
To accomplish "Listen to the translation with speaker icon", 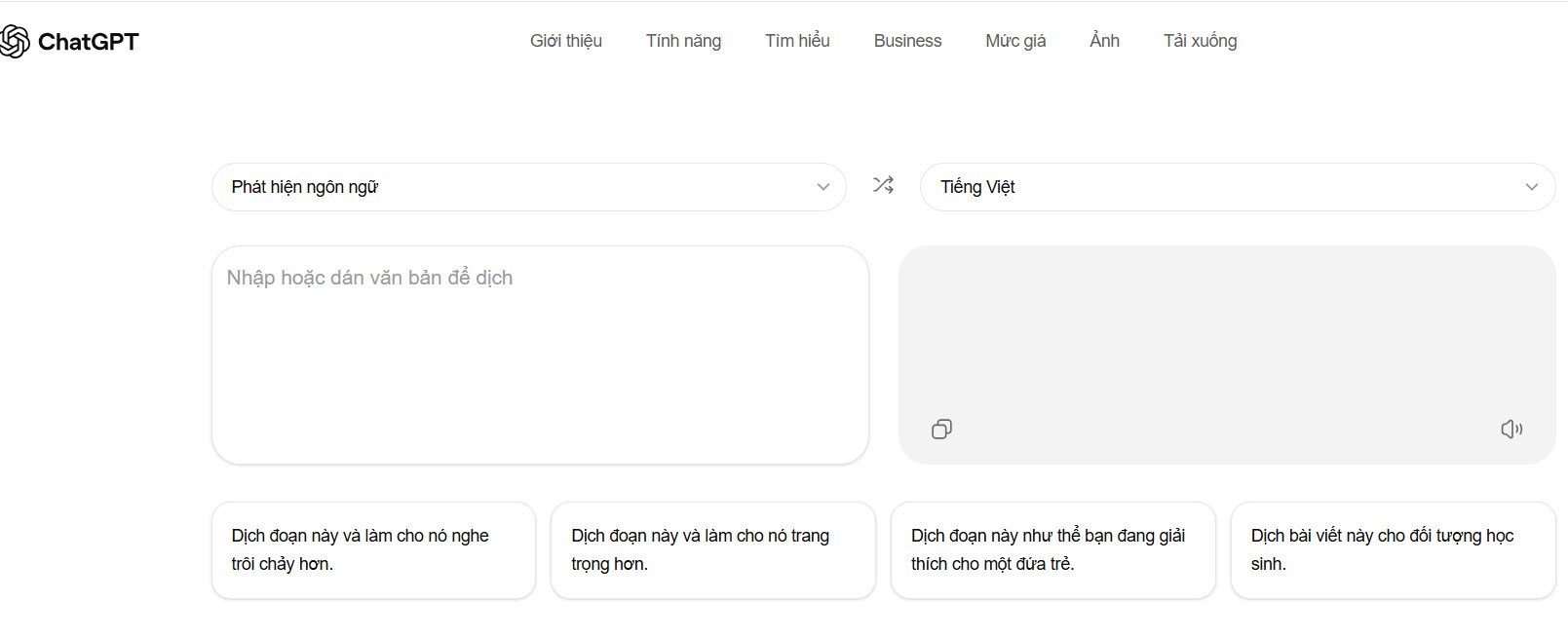I will pos(1511,430).
